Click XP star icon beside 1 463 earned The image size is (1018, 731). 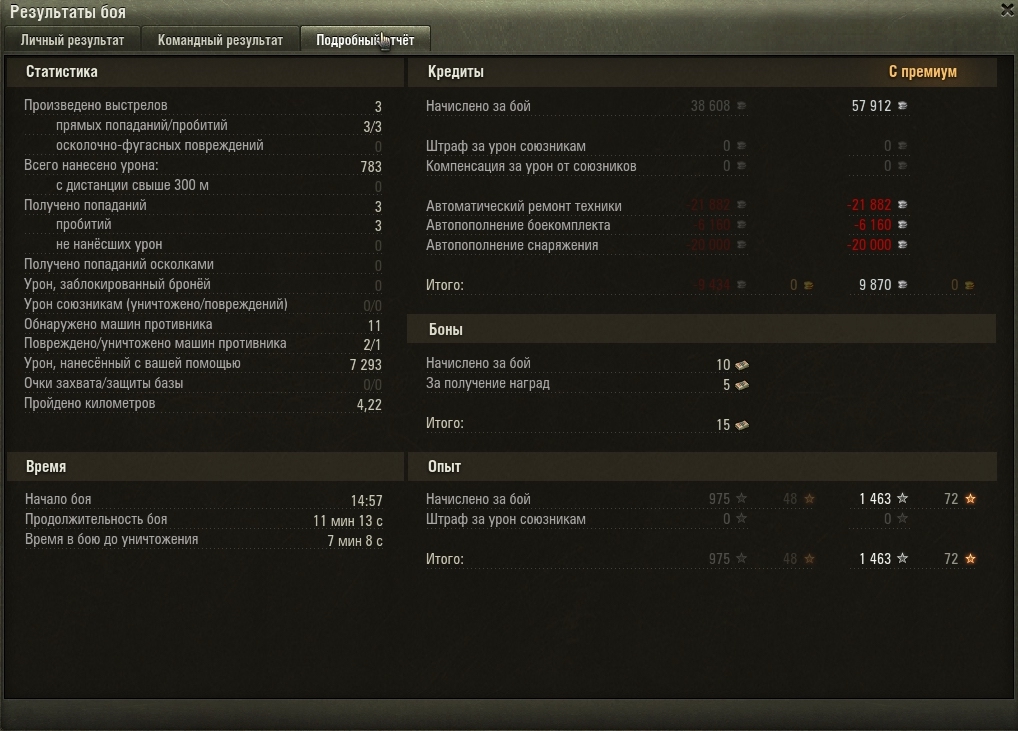902,498
